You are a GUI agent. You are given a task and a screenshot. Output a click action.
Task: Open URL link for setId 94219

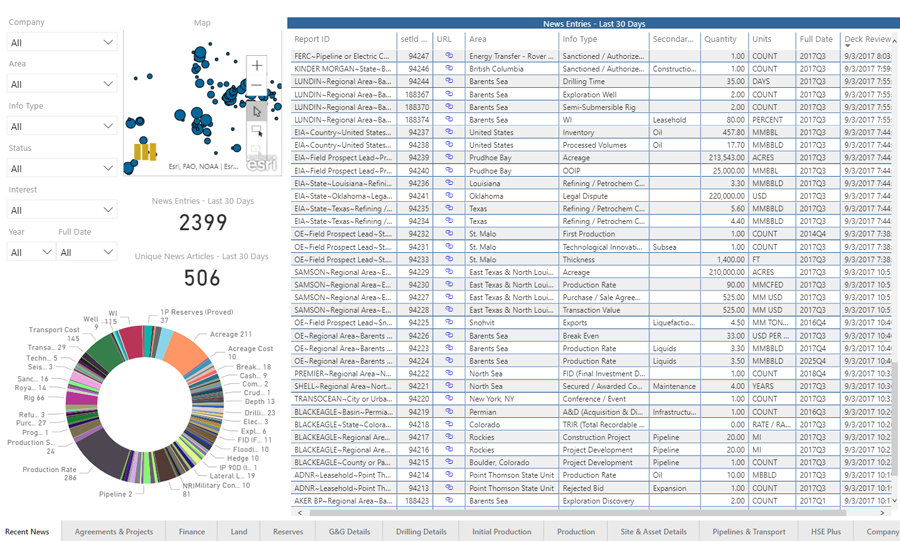pos(449,411)
